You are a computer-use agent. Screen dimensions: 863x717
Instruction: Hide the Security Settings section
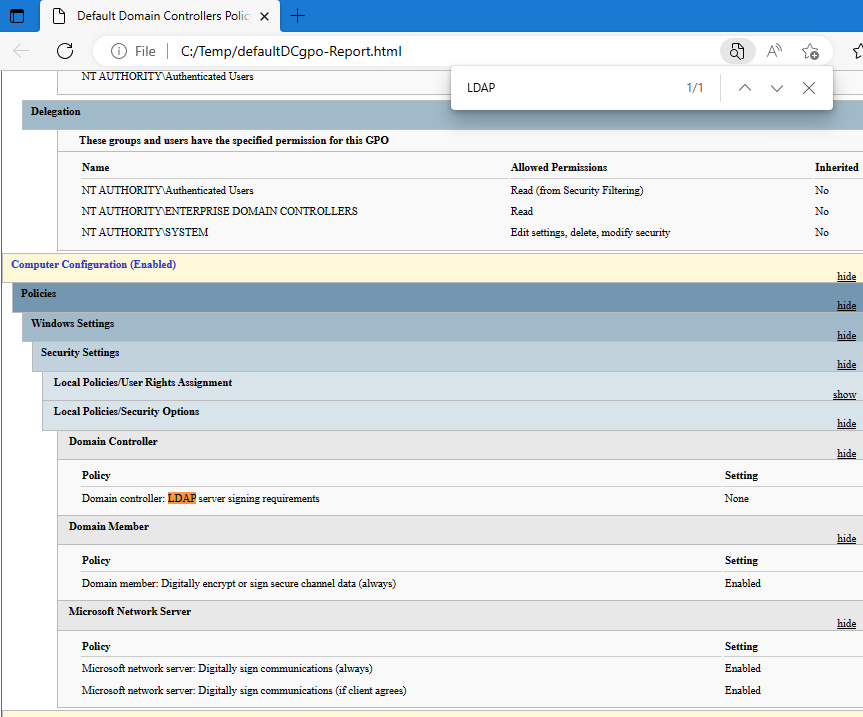(846, 364)
